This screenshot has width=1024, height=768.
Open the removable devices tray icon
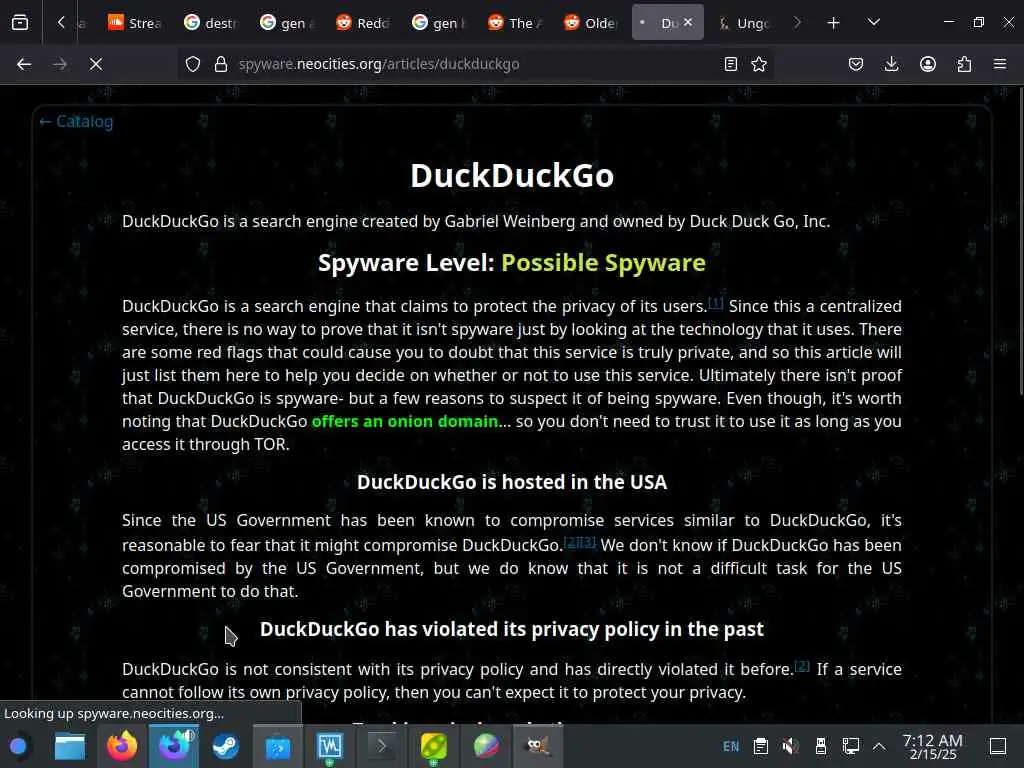(x=821, y=746)
